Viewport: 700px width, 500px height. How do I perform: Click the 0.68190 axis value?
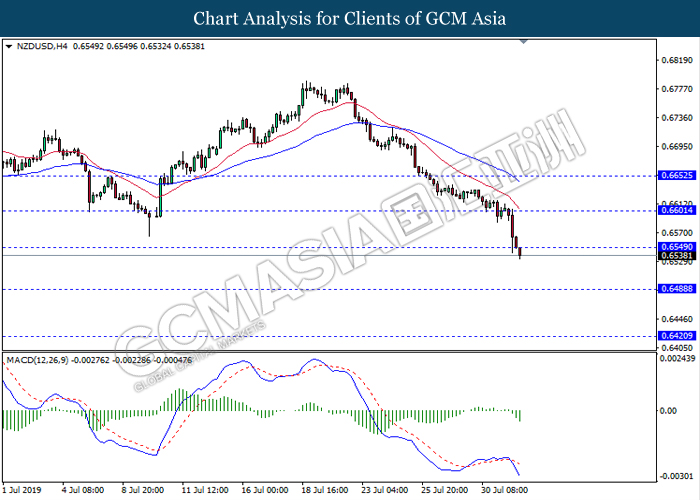pyautogui.click(x=677, y=60)
